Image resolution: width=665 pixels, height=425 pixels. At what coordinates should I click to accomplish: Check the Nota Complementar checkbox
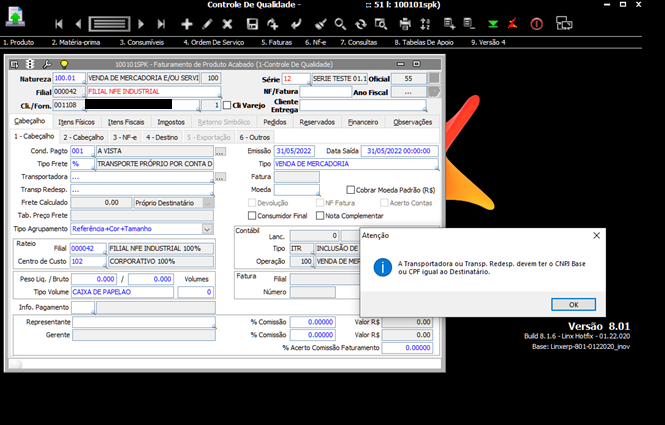click(x=319, y=215)
